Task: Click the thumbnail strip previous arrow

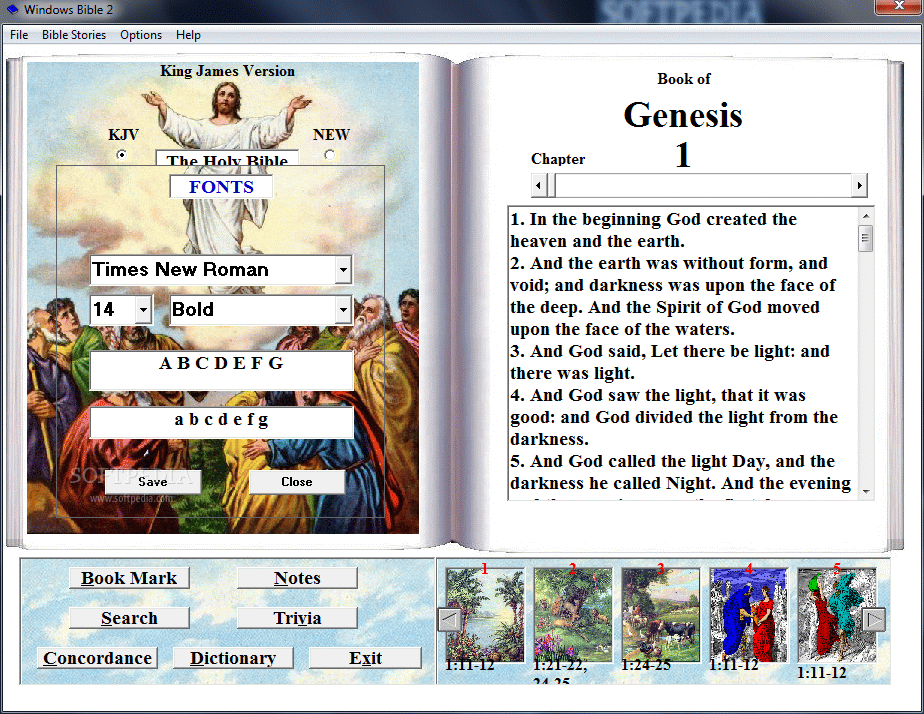Action: coord(450,620)
